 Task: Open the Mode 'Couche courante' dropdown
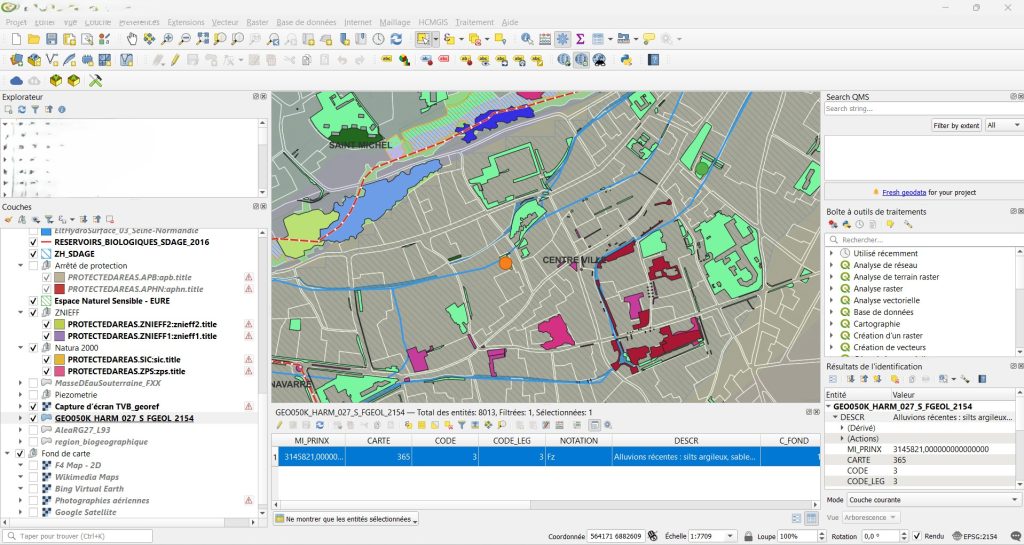coord(930,499)
